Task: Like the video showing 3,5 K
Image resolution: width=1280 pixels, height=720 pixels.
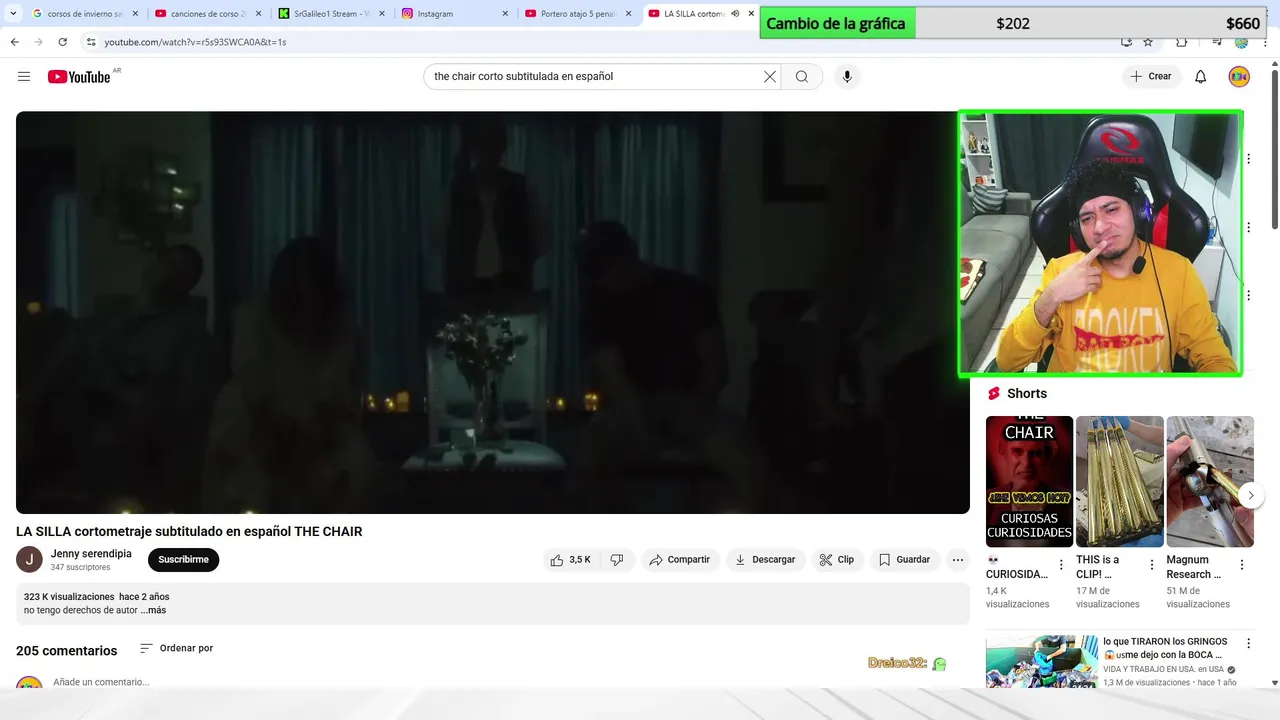Action: click(570, 560)
